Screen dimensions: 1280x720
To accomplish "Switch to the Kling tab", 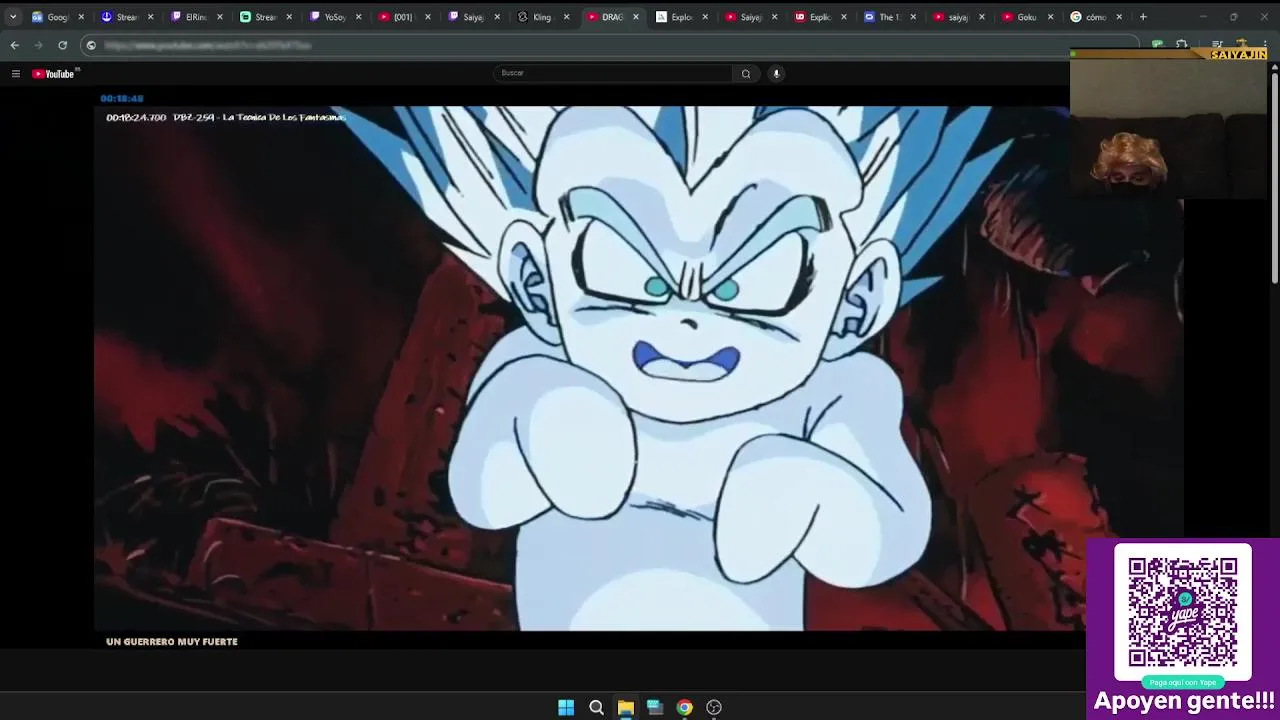I will (542, 17).
